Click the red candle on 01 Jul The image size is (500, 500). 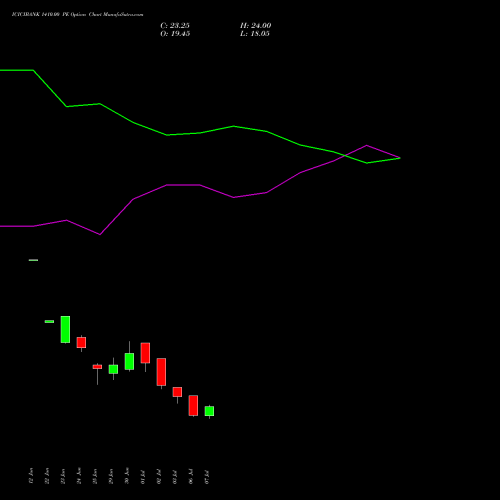pos(145,353)
